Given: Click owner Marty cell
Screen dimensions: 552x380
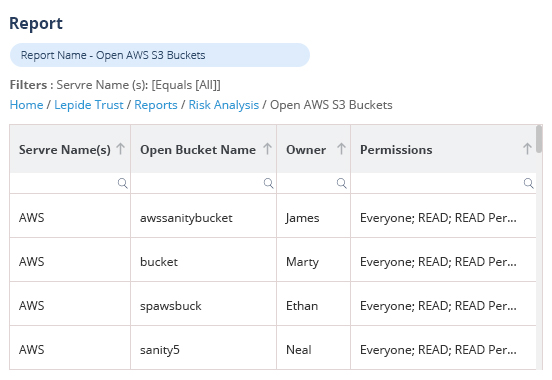Looking at the screenshot, I should click(x=313, y=260).
